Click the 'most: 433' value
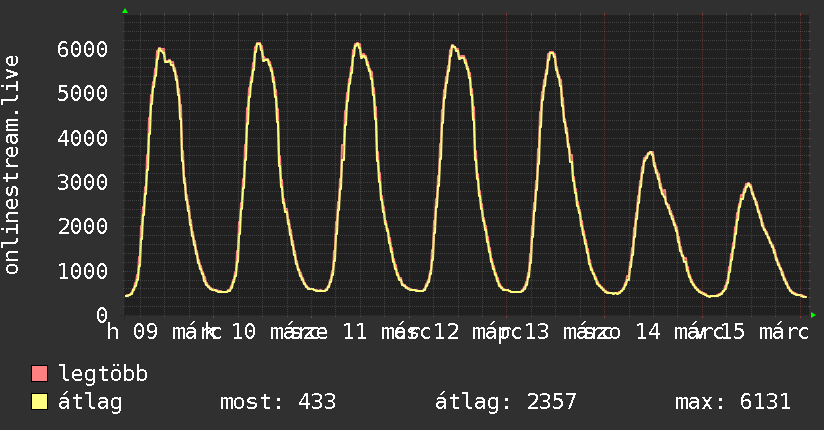The image size is (824, 430). pyautogui.click(x=277, y=402)
